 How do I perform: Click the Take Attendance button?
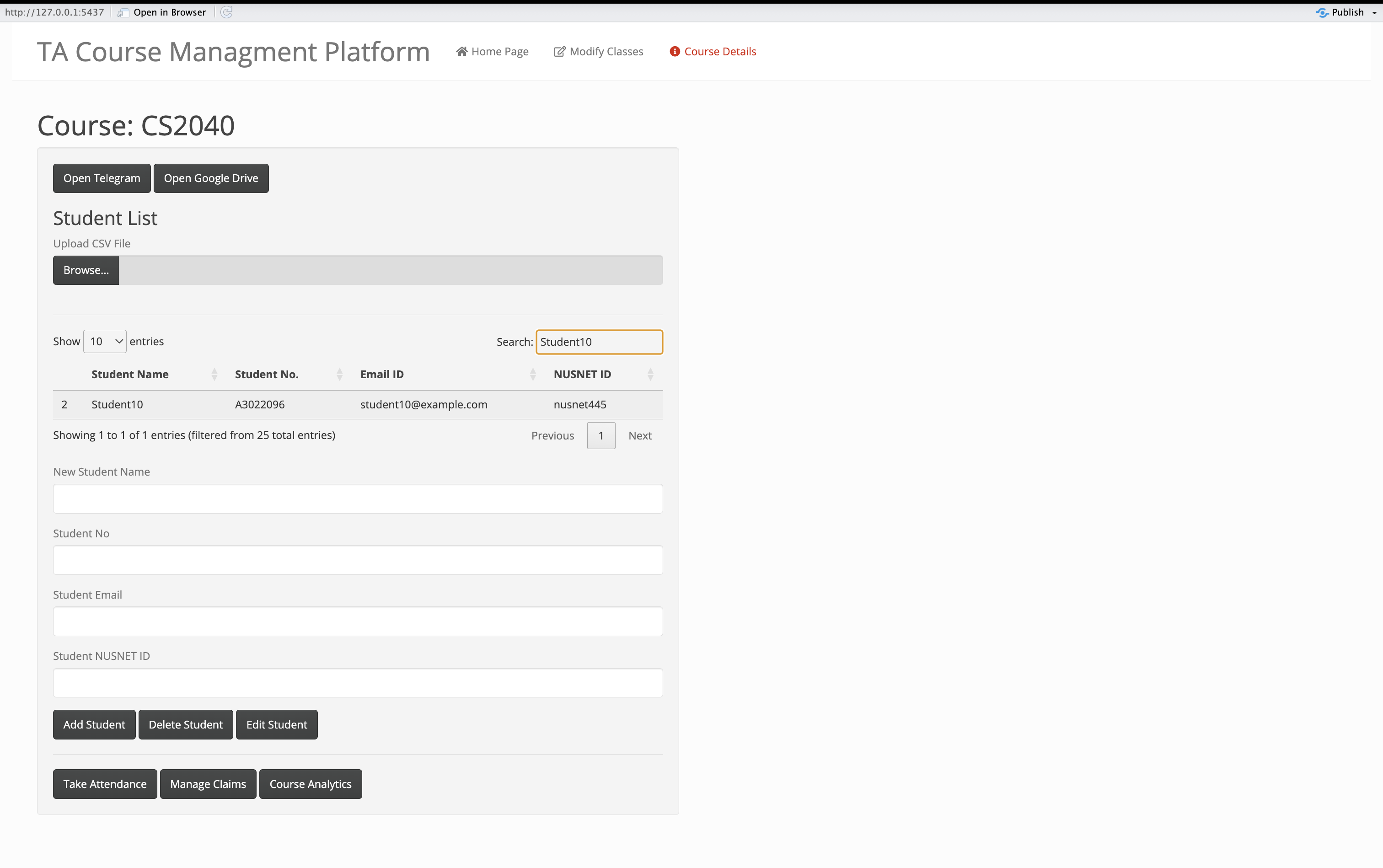tap(104, 783)
